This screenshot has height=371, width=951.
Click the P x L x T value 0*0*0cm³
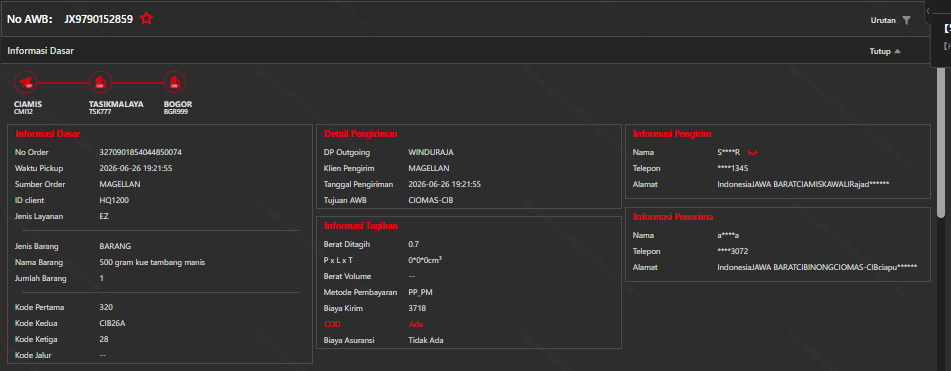coord(425,260)
